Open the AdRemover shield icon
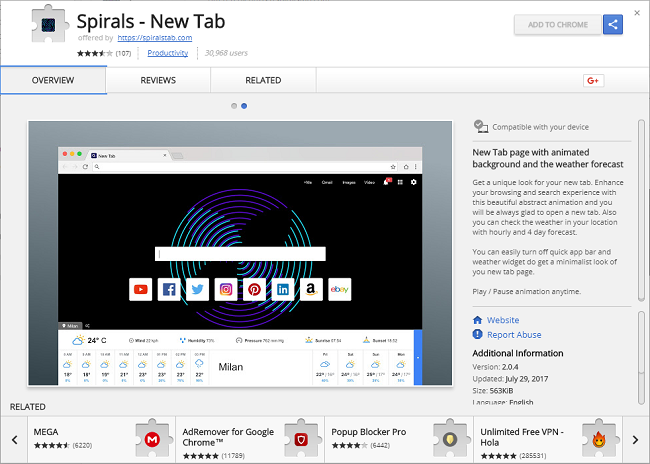 point(301,438)
